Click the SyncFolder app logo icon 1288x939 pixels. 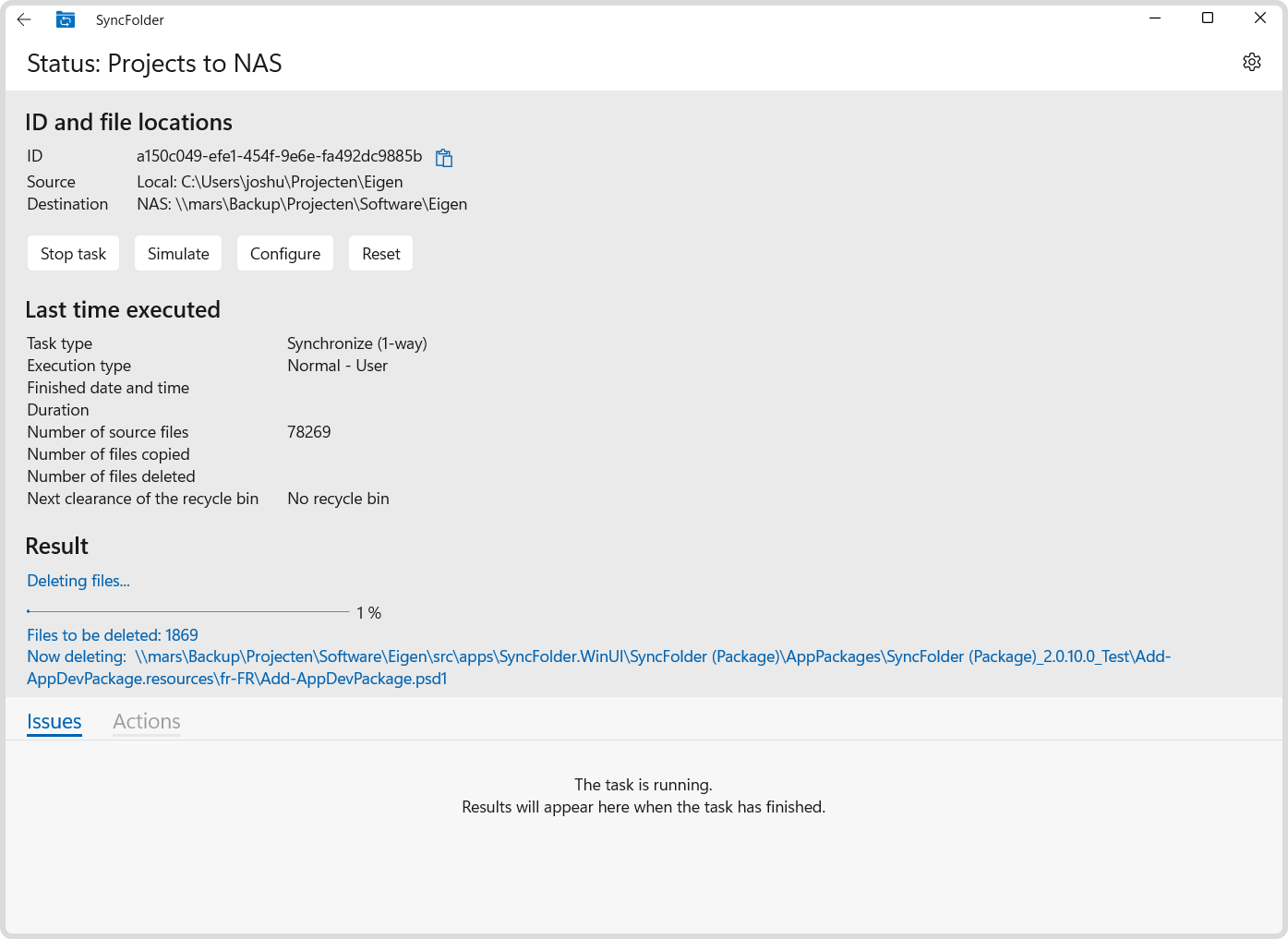tap(66, 19)
